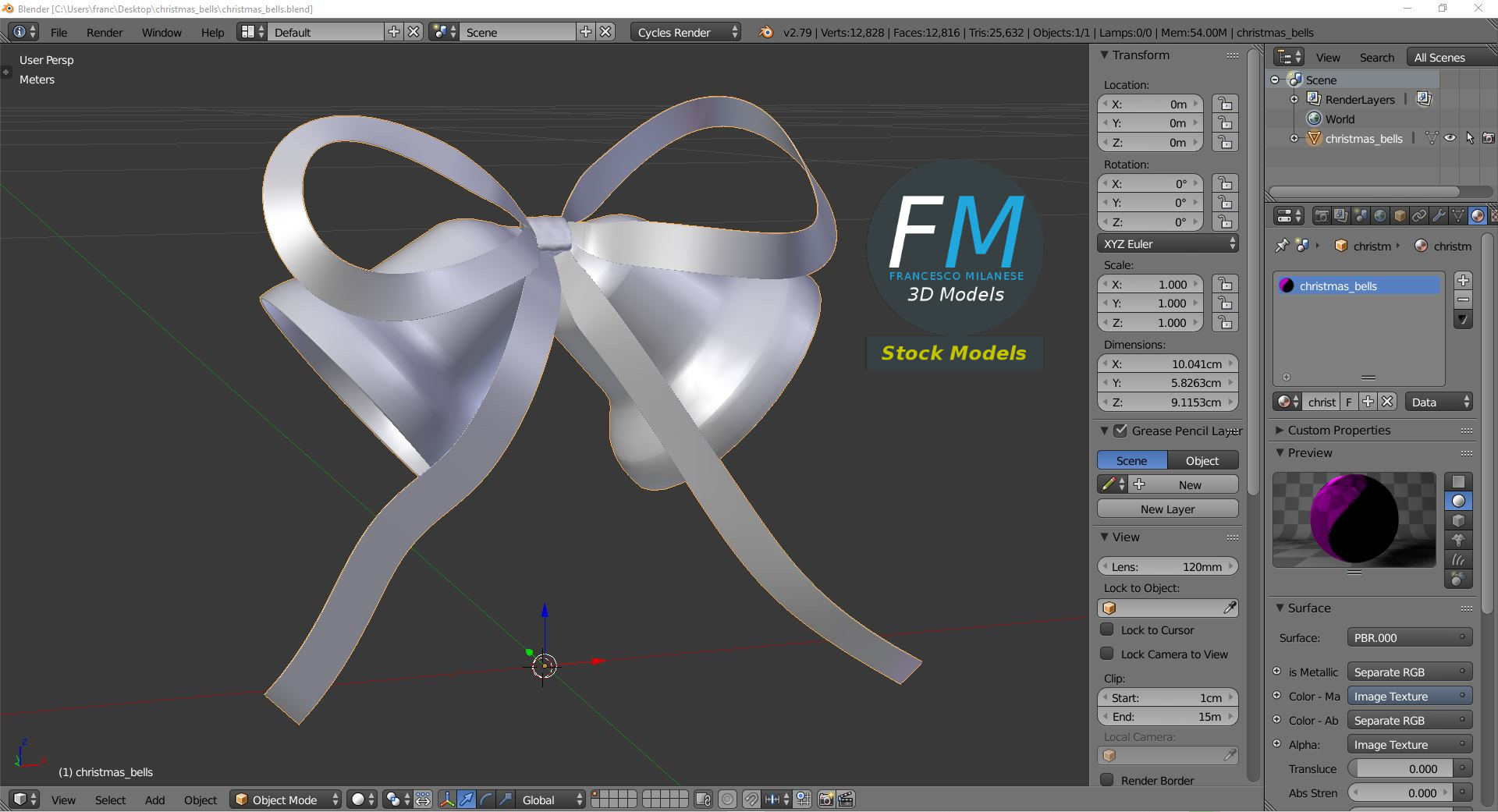Open the Surface shader PBR.000 dropdown
The height and width of the screenshot is (812, 1498).
1410,637
